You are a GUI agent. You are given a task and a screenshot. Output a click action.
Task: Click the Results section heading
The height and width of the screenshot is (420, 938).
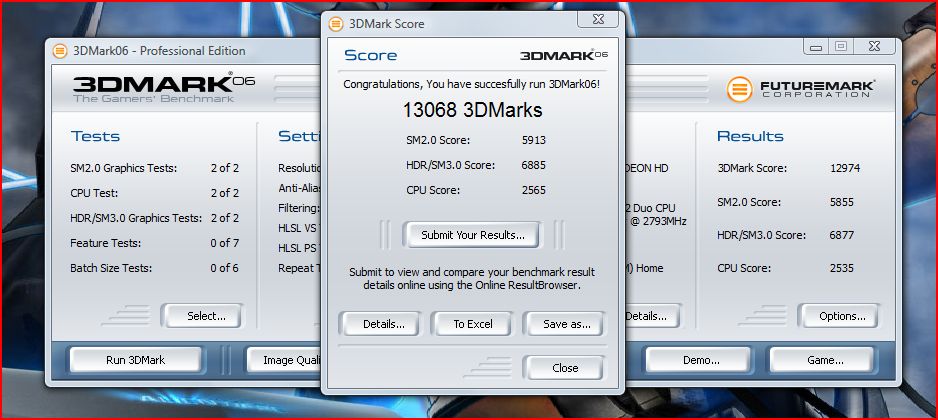pos(750,136)
